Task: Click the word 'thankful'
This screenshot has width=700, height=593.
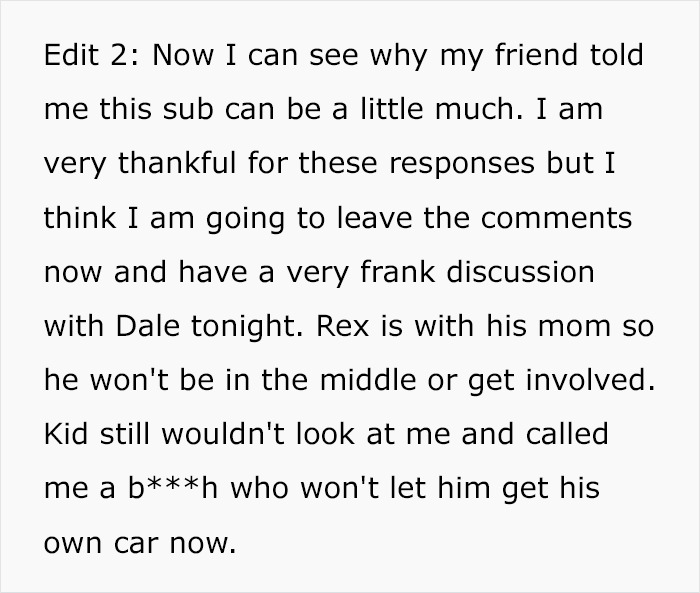Action: tap(177, 163)
